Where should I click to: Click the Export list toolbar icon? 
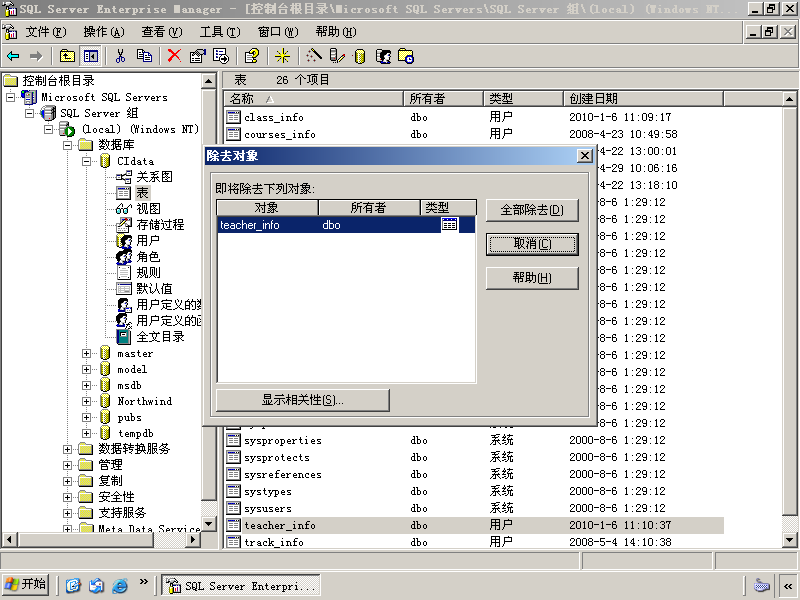pyautogui.click(x=221, y=56)
